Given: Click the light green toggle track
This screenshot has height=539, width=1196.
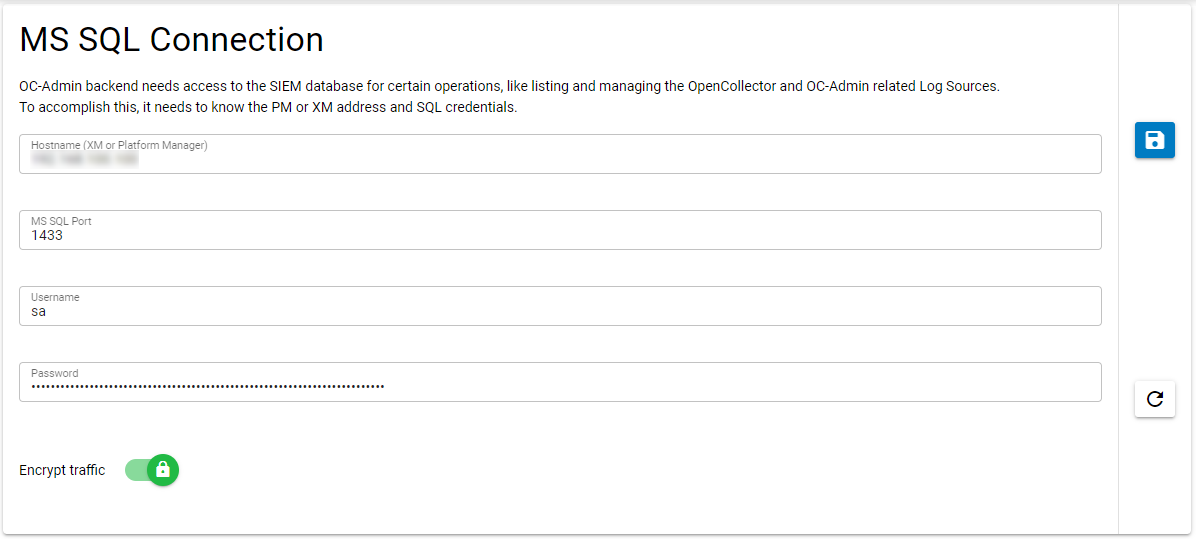Looking at the screenshot, I should pos(137,470).
